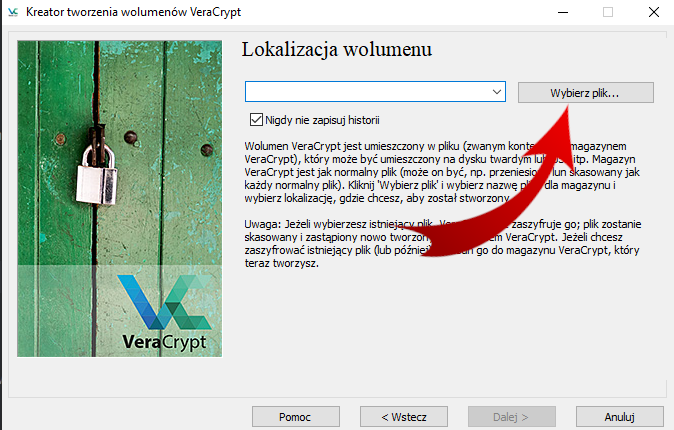The image size is (674, 430).
Task: Click the Pomoc help button
Action: click(x=296, y=417)
